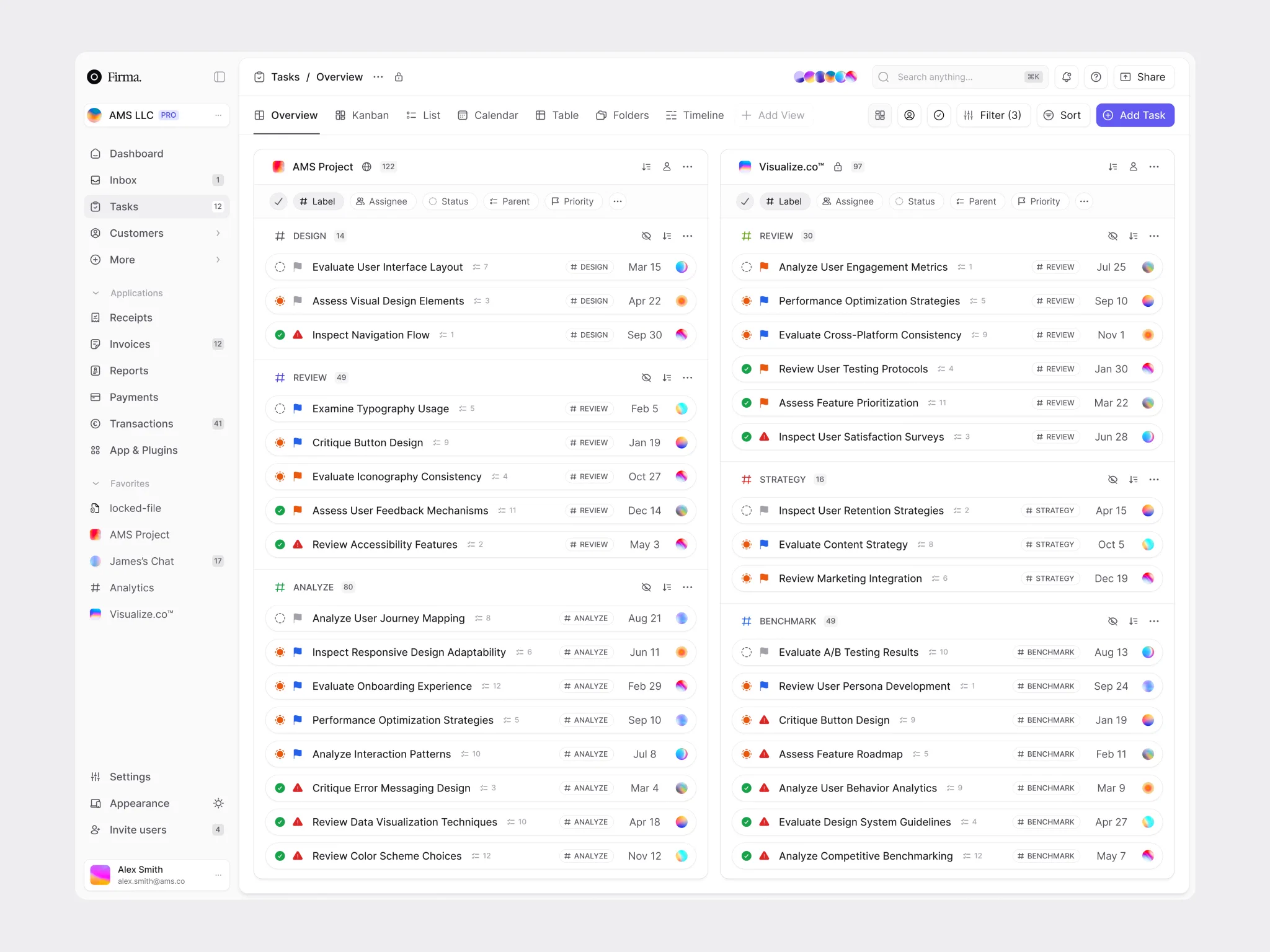Uncheck completed Inspect Navigation Flow task

[280, 335]
